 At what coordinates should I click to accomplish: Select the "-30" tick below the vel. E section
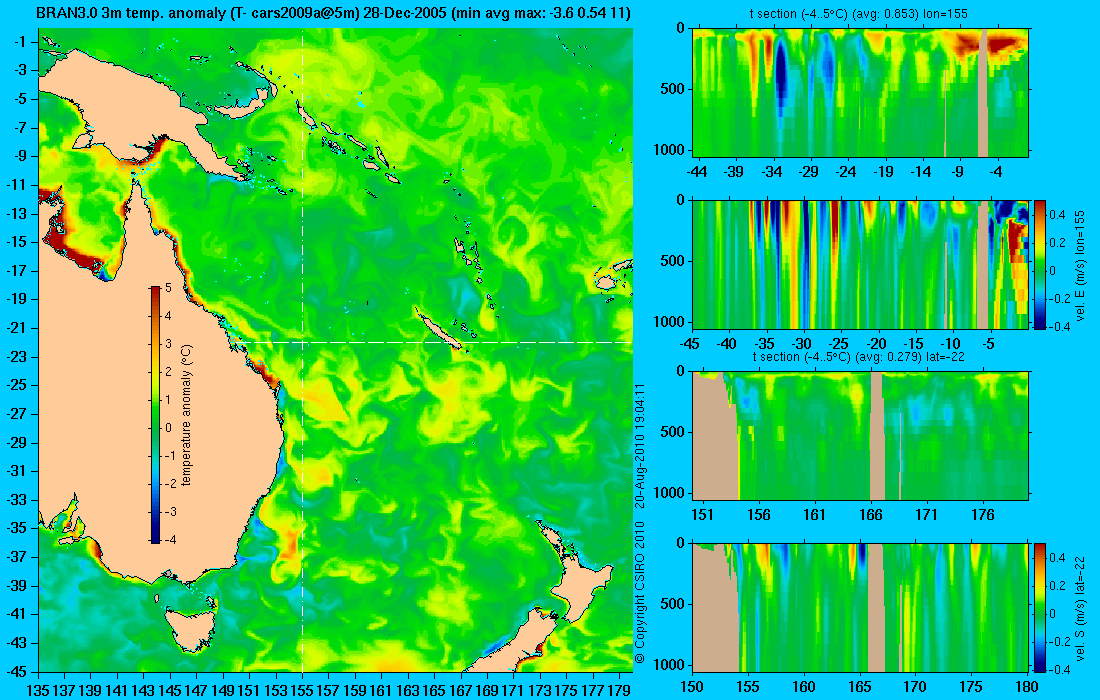[x=801, y=344]
